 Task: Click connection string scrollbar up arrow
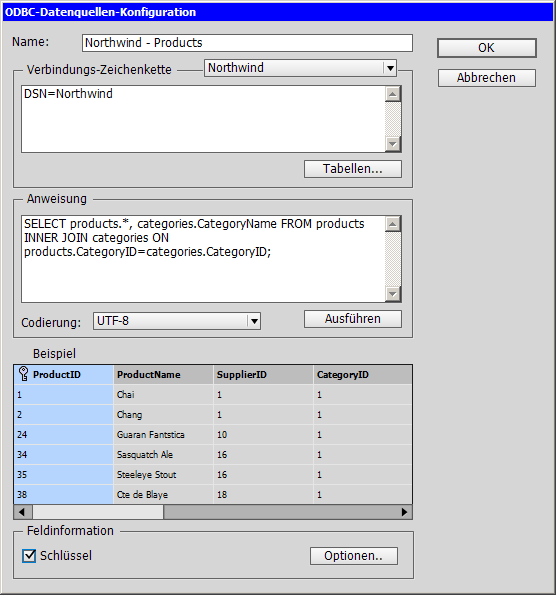tap(393, 94)
